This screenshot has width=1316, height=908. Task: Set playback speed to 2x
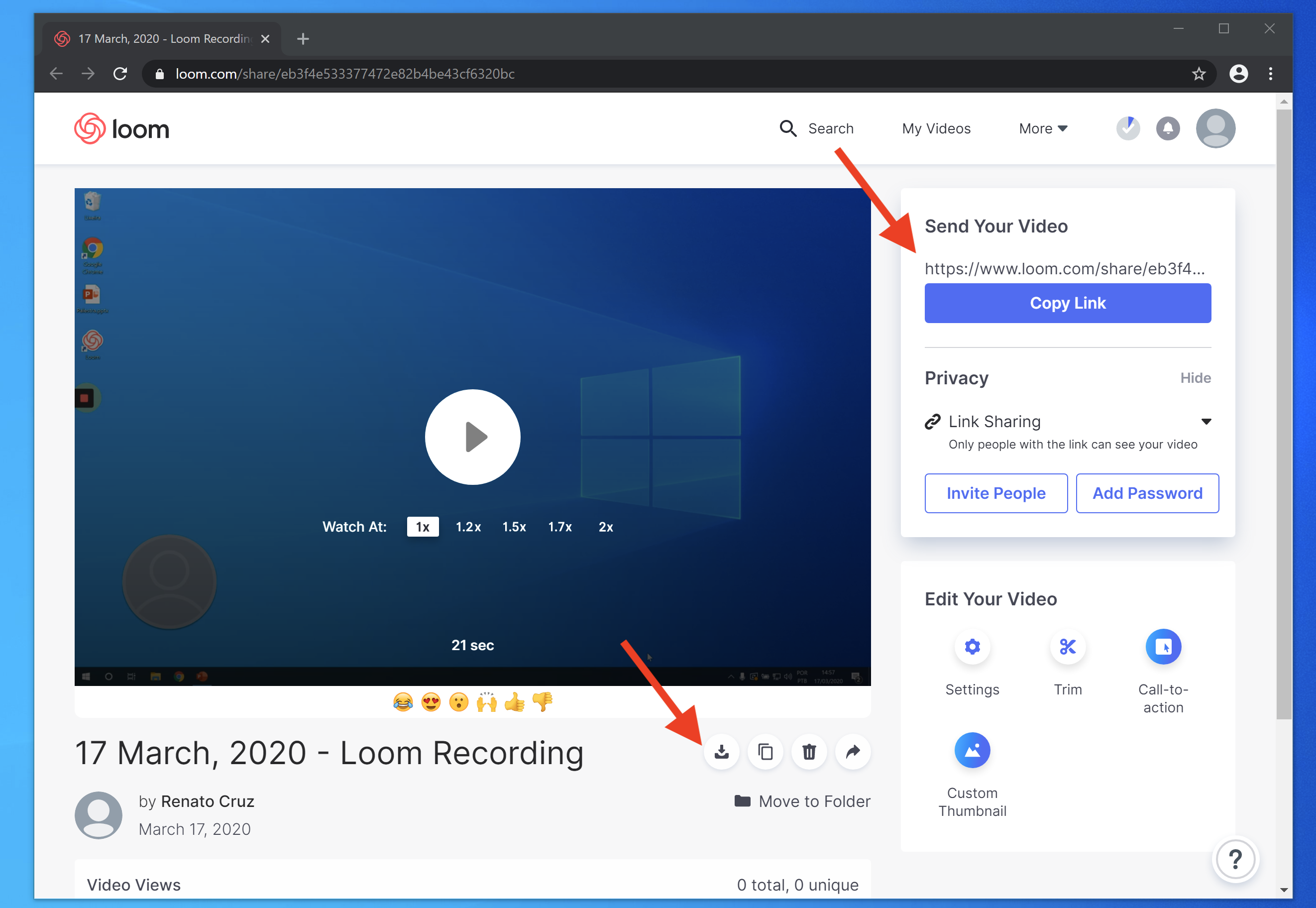tap(606, 527)
